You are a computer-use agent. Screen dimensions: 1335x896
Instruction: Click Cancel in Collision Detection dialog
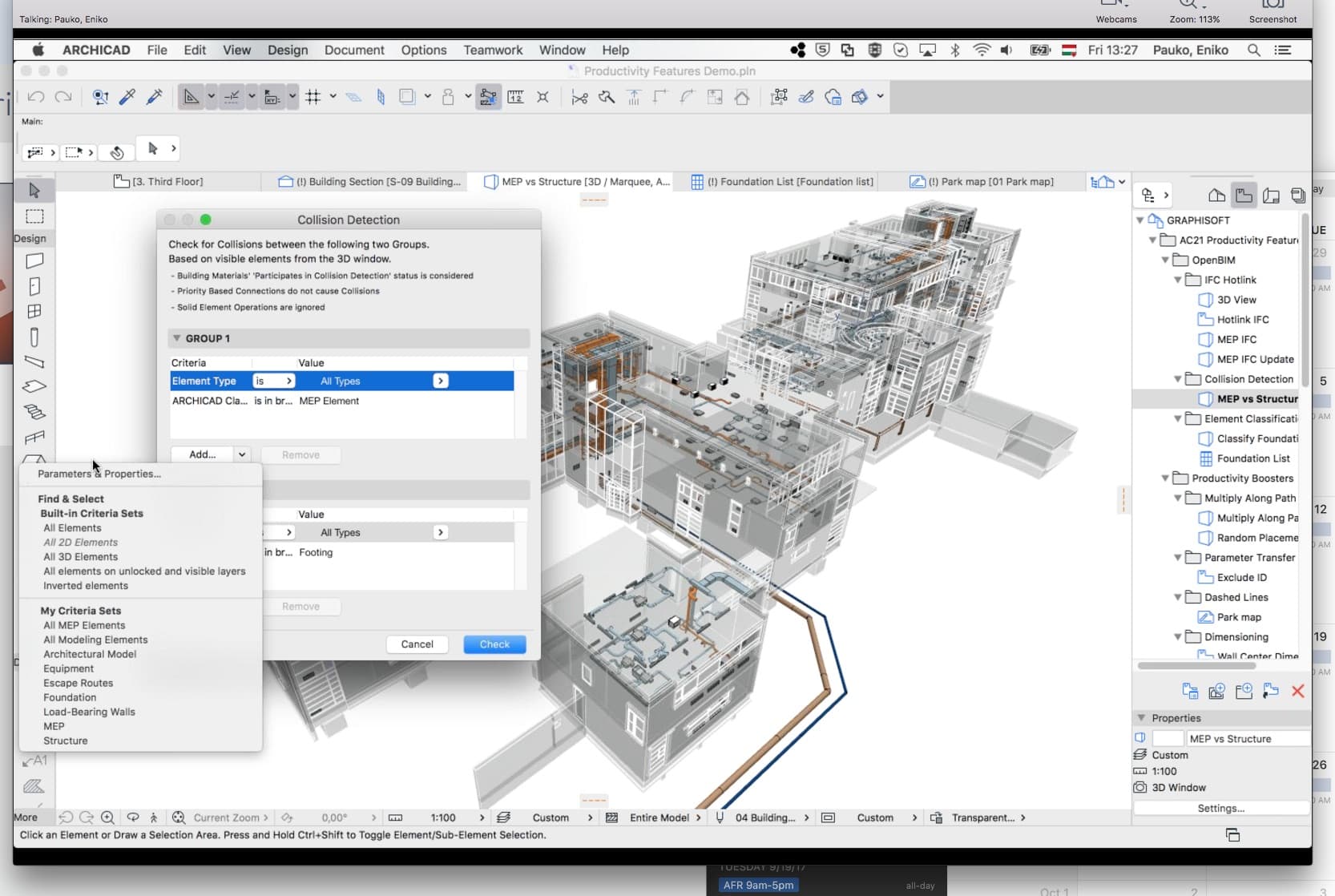(417, 644)
